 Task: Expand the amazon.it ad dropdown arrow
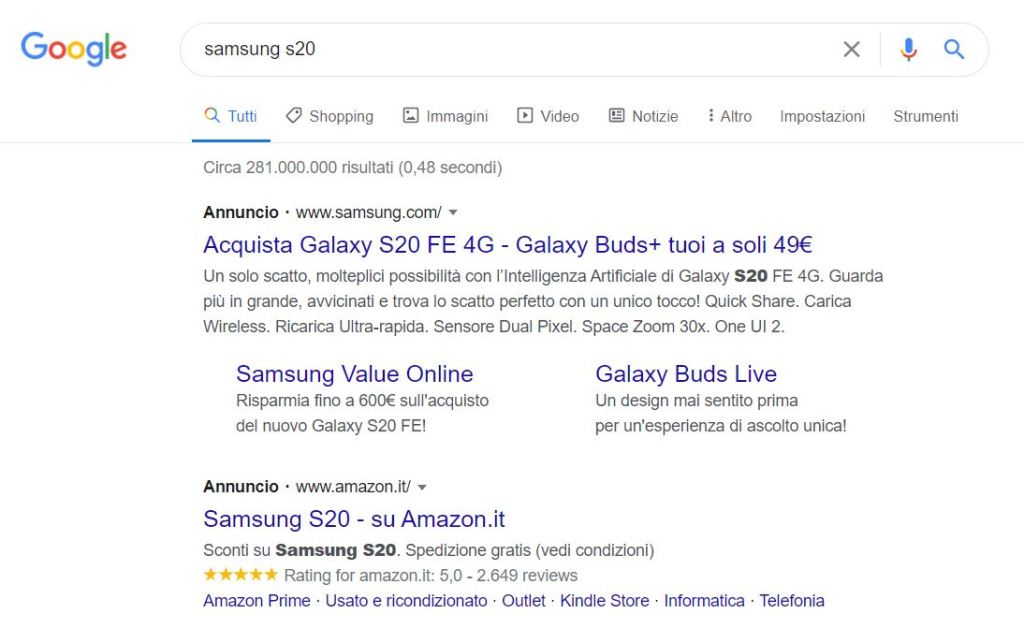pos(422,488)
